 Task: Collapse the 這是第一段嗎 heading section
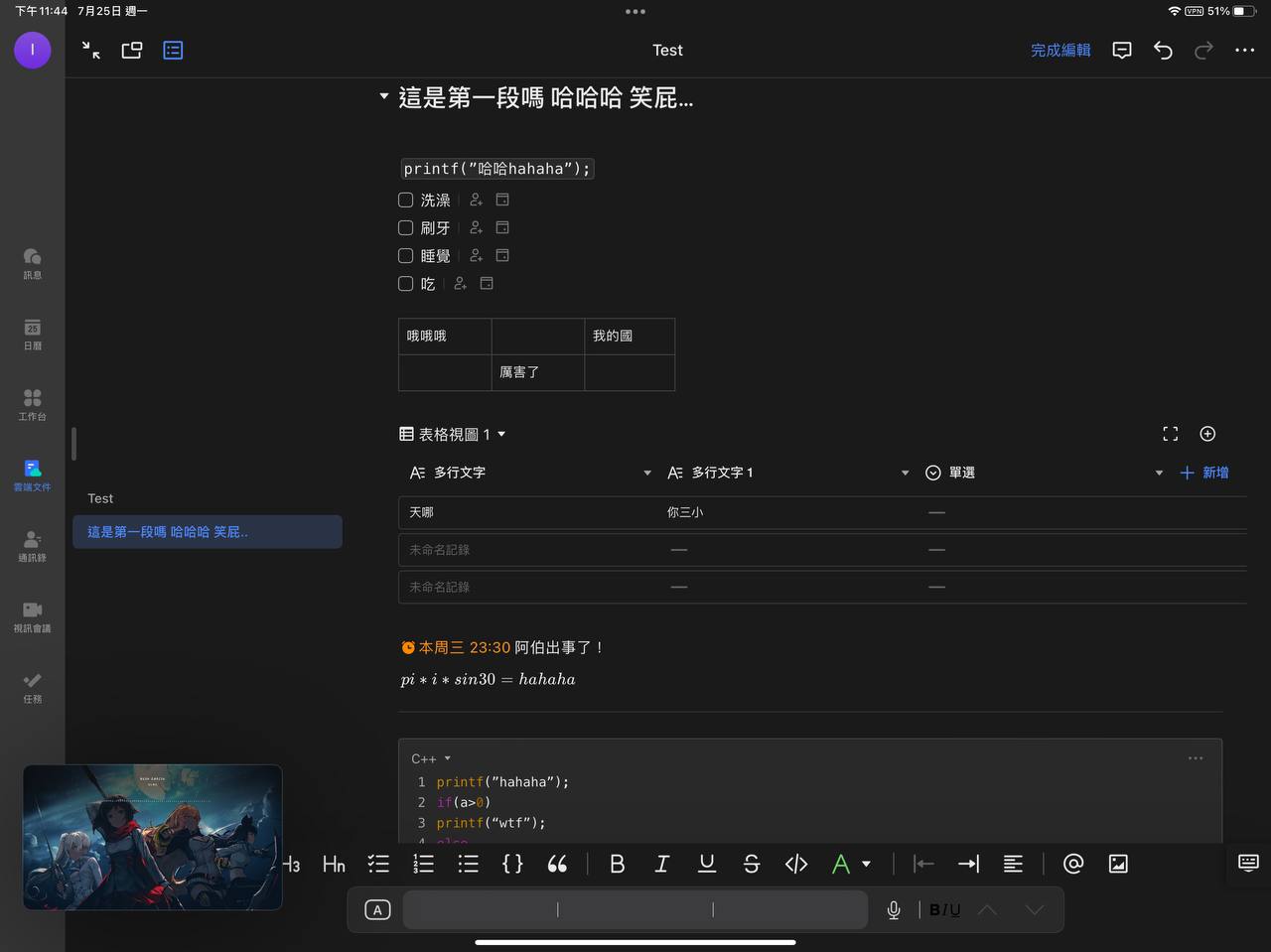(x=384, y=97)
